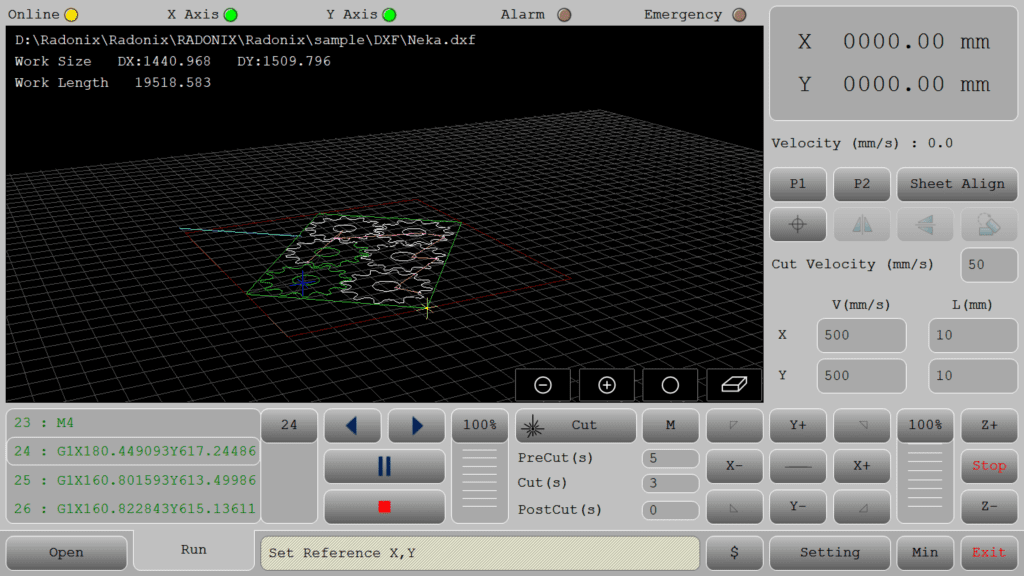
Task: Click the PreCut seconds field
Action: [x=670, y=458]
